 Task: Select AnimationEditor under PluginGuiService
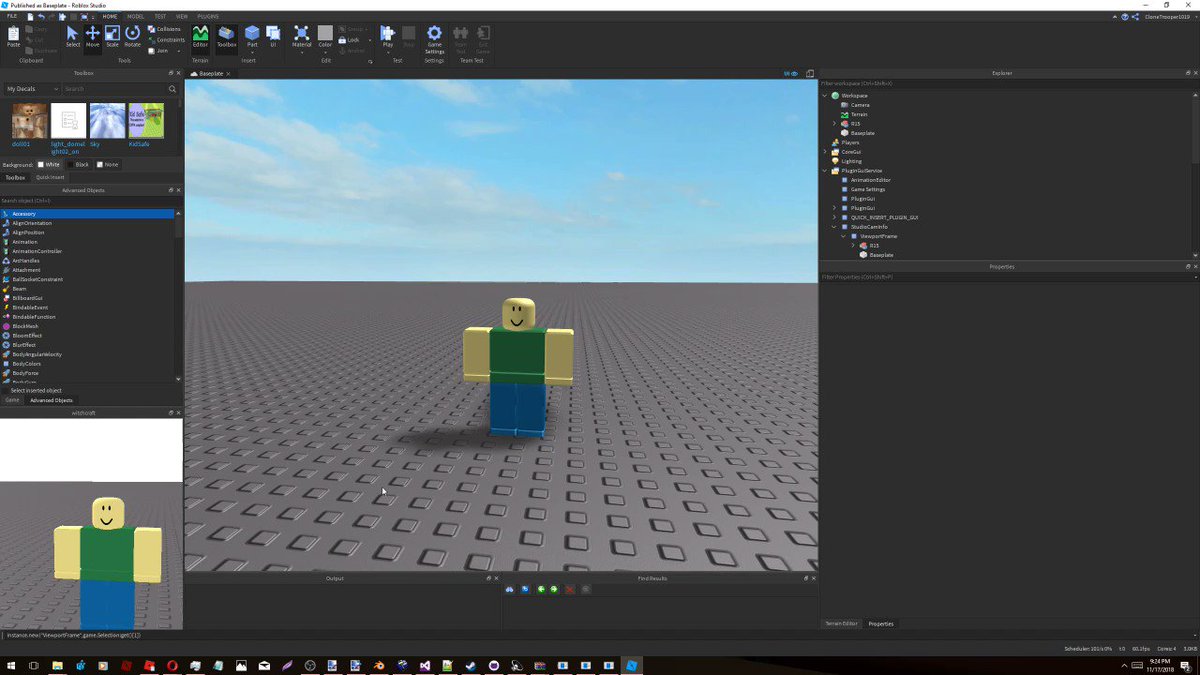tap(868, 180)
